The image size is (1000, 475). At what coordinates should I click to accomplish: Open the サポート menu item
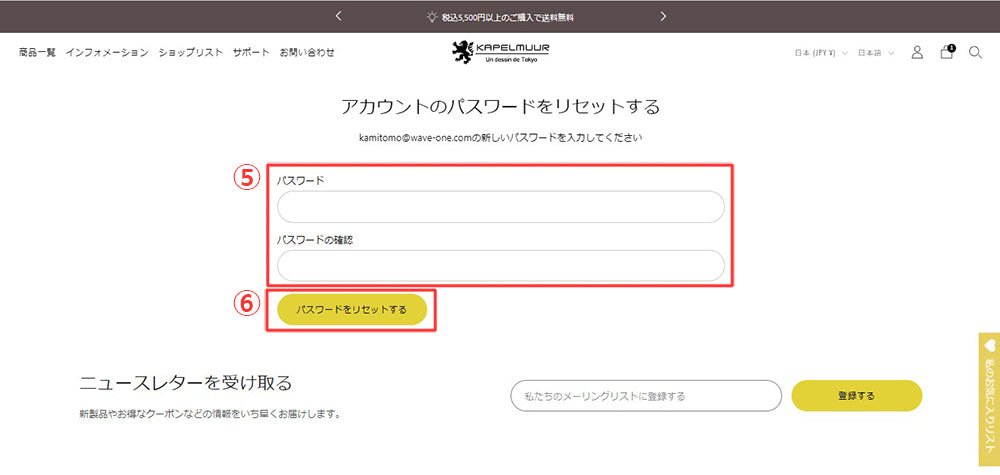(251, 52)
